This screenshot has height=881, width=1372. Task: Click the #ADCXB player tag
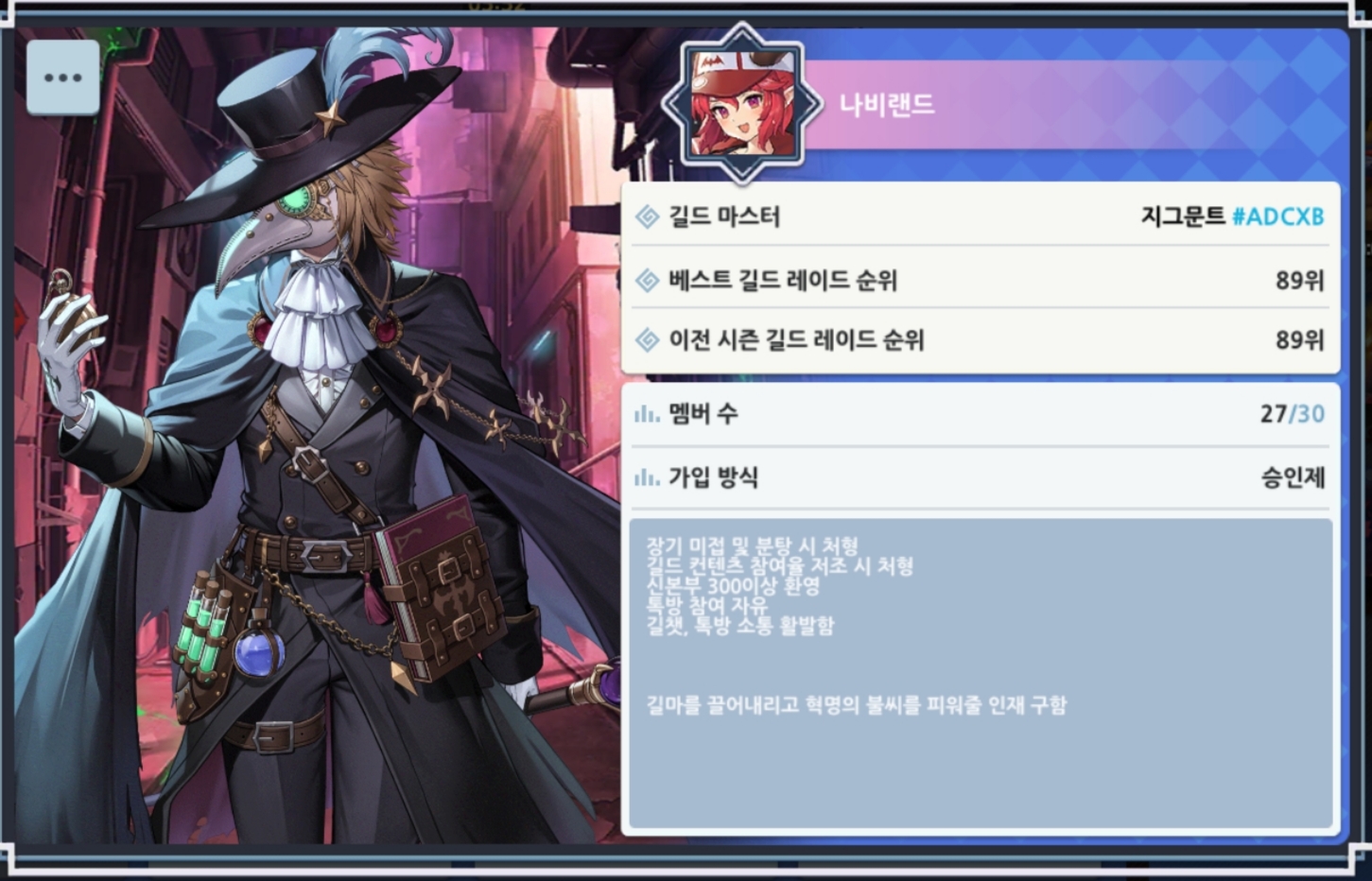[1278, 216]
